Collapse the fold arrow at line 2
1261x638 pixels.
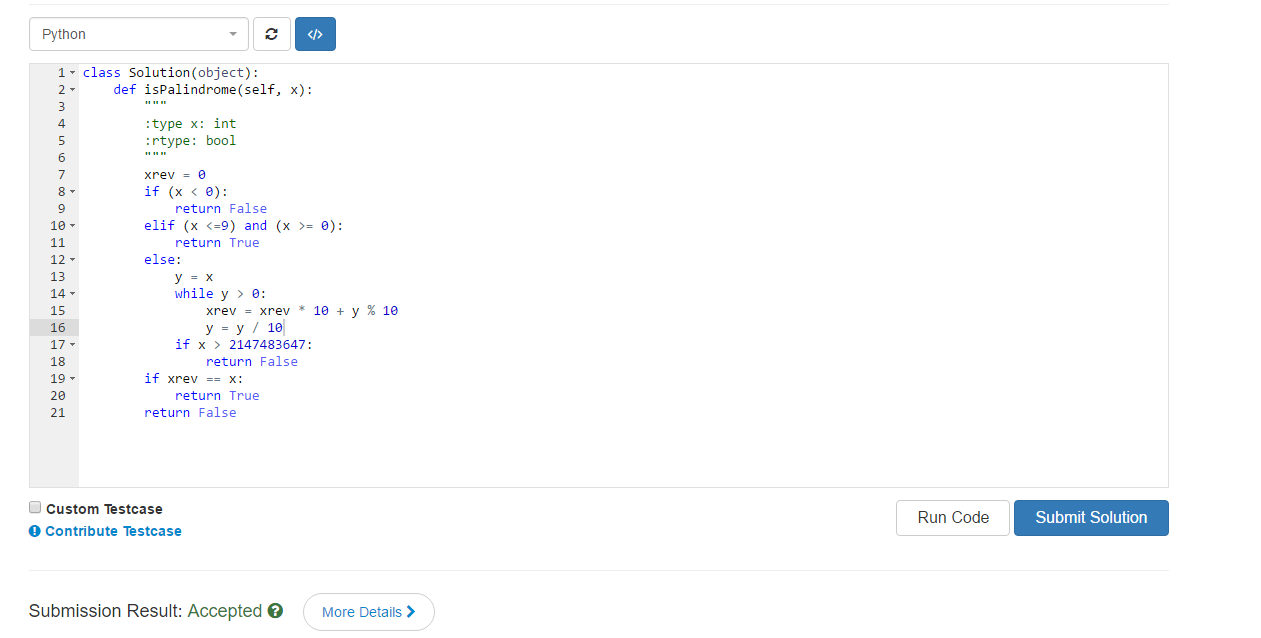pos(72,90)
